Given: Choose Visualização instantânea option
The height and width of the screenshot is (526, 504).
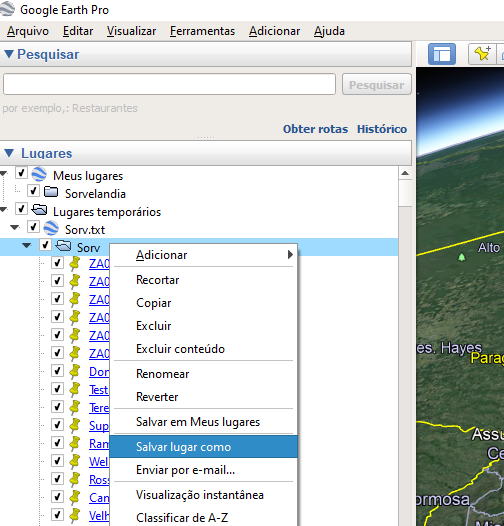Looking at the screenshot, I should (x=203, y=495).
